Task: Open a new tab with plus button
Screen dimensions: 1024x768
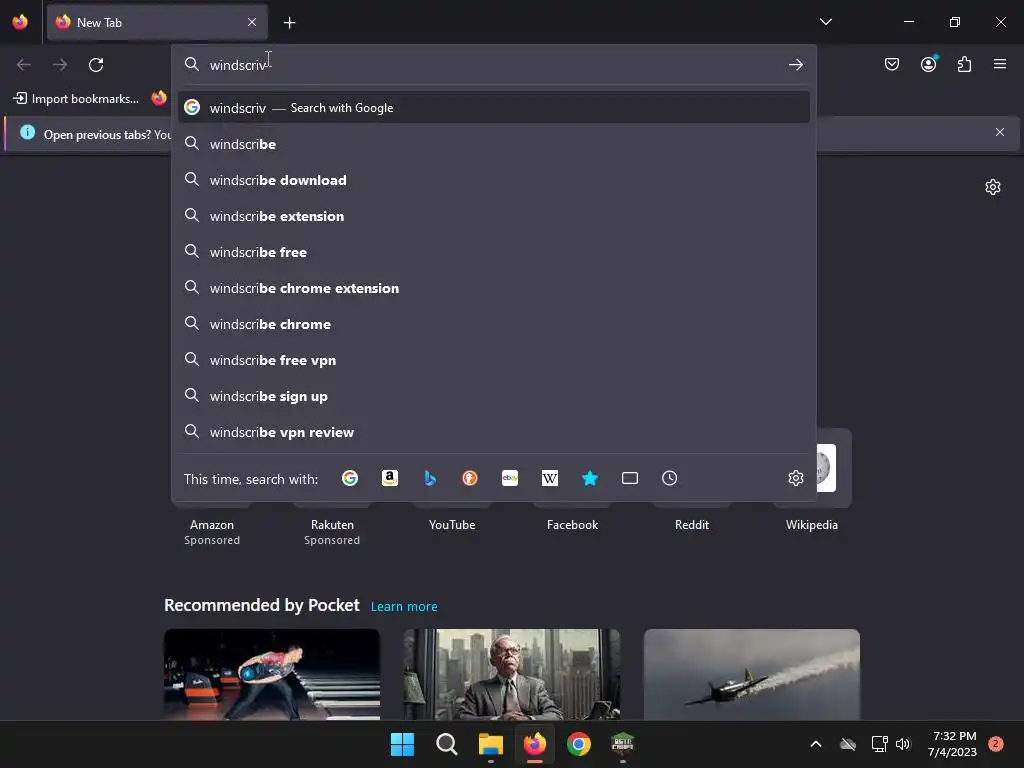Action: (x=289, y=23)
